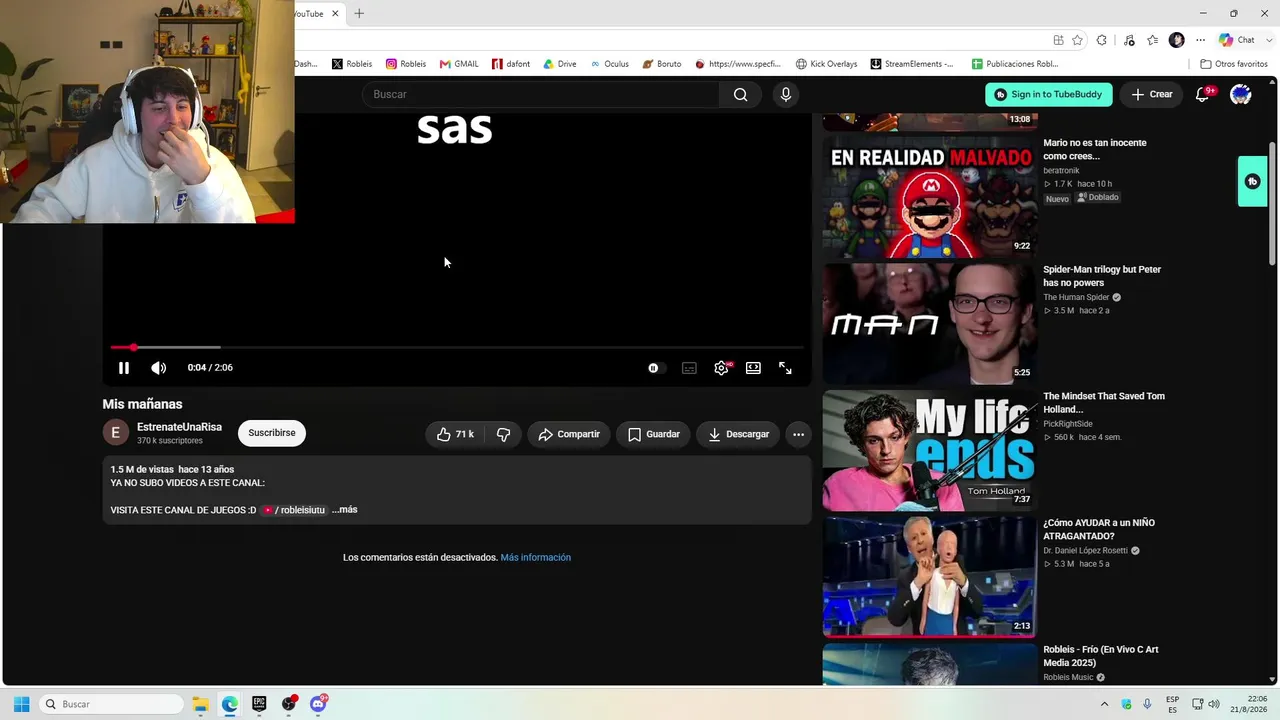Start voice search with microphone icon

[786, 94]
